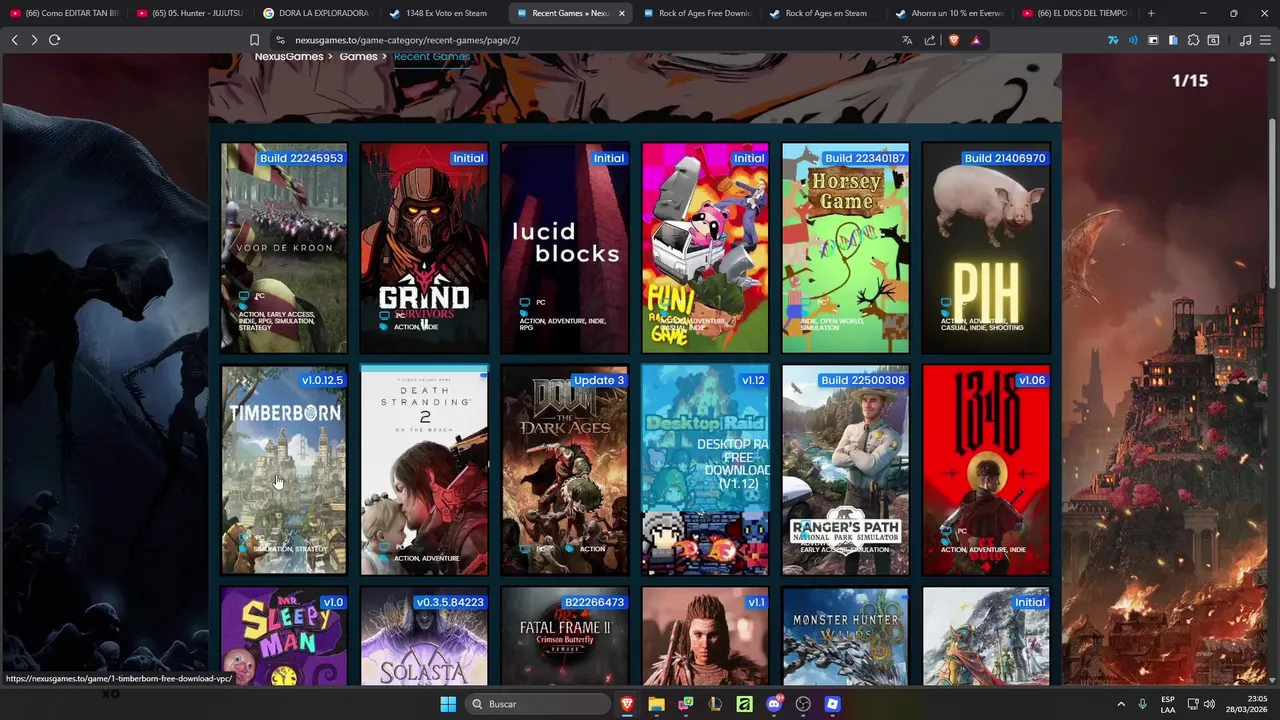
Task: Click the ESP LAA language indicator
Action: [1168, 704]
